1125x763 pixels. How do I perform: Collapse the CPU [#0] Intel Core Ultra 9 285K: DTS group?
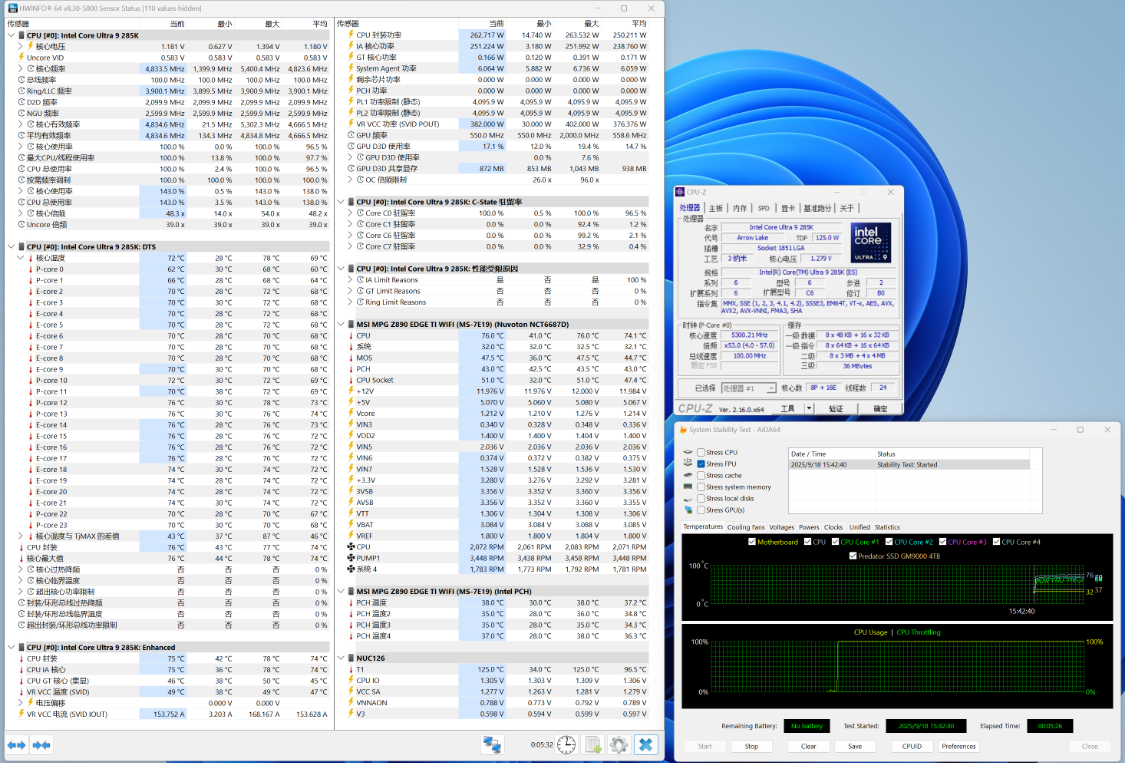(x=12, y=247)
